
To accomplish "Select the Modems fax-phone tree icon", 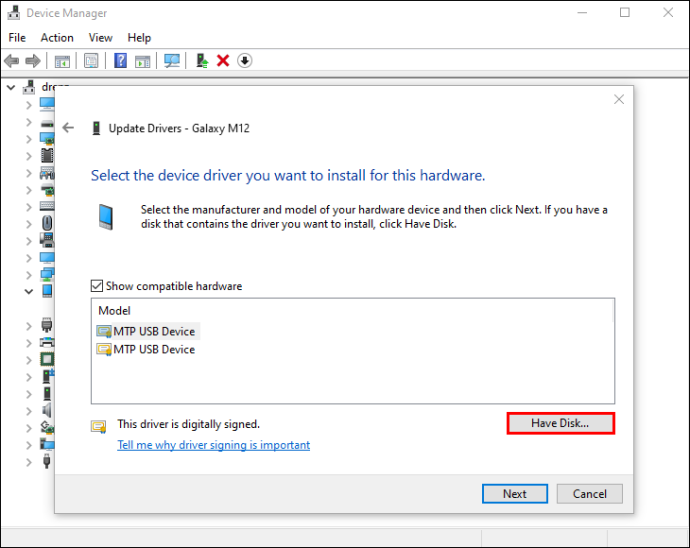I will coord(47,240).
